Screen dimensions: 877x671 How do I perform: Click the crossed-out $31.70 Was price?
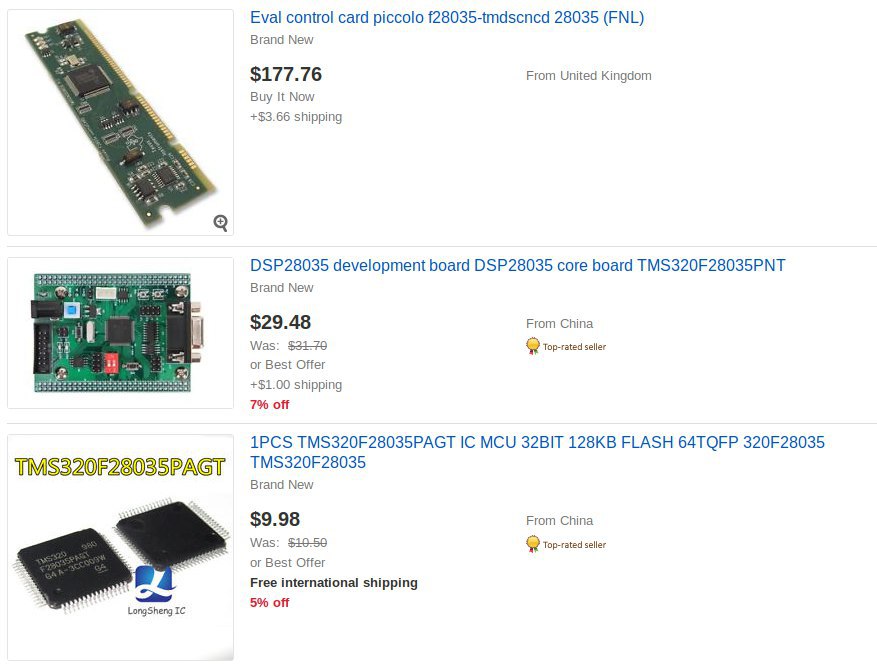(307, 346)
